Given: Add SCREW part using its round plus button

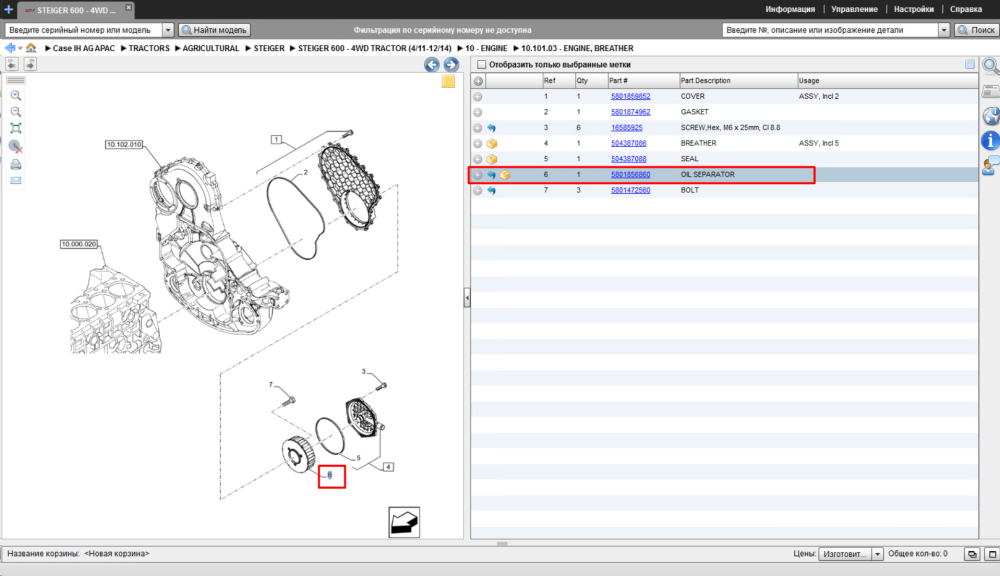Looking at the screenshot, I should pos(478,128).
